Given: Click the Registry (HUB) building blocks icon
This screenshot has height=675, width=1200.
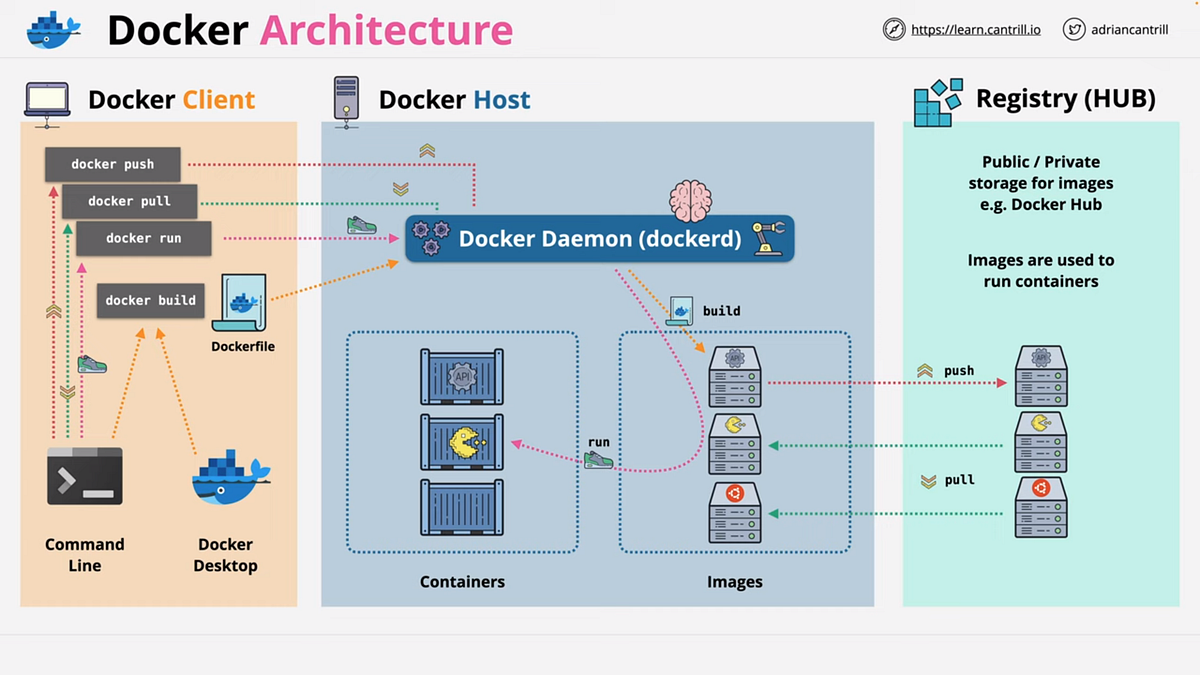Looking at the screenshot, I should coord(936,100).
